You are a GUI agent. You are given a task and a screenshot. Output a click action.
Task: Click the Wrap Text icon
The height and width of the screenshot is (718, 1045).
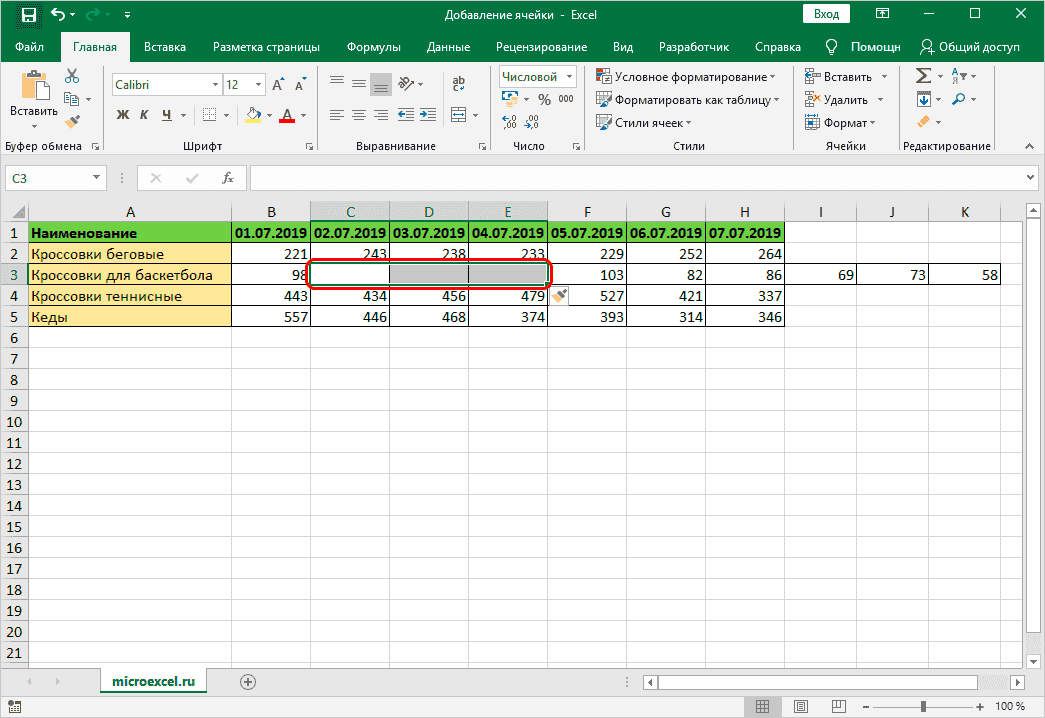click(x=459, y=84)
